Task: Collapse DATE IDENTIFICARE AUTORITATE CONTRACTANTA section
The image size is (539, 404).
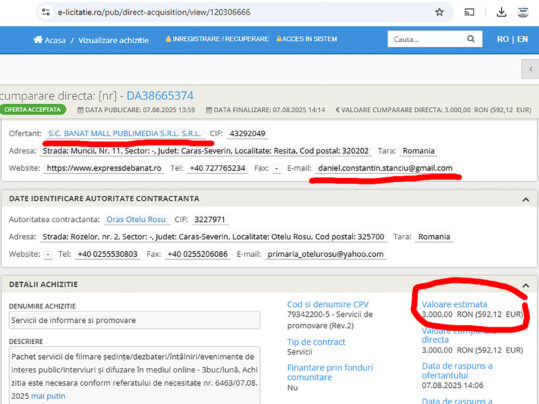Action: pyautogui.click(x=526, y=199)
